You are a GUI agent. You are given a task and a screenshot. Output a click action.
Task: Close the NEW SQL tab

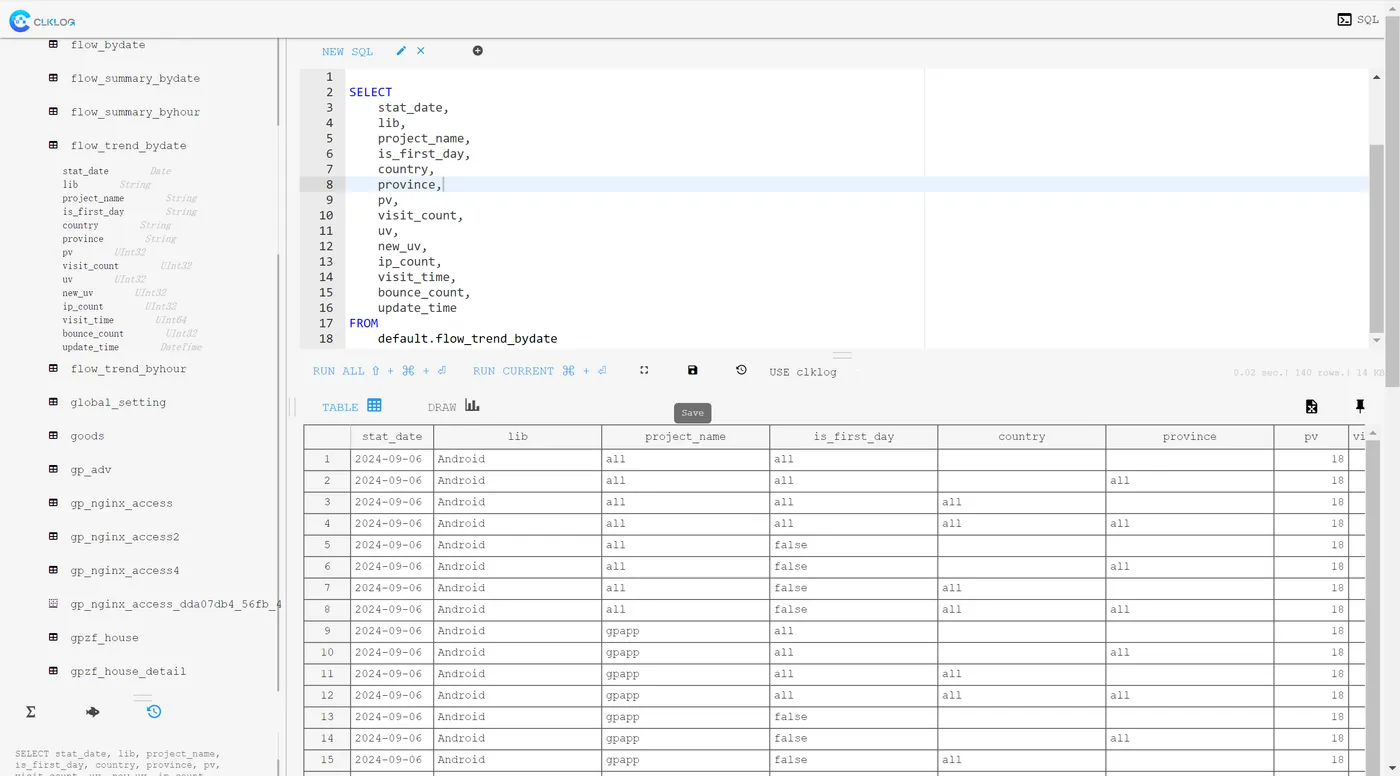point(421,51)
